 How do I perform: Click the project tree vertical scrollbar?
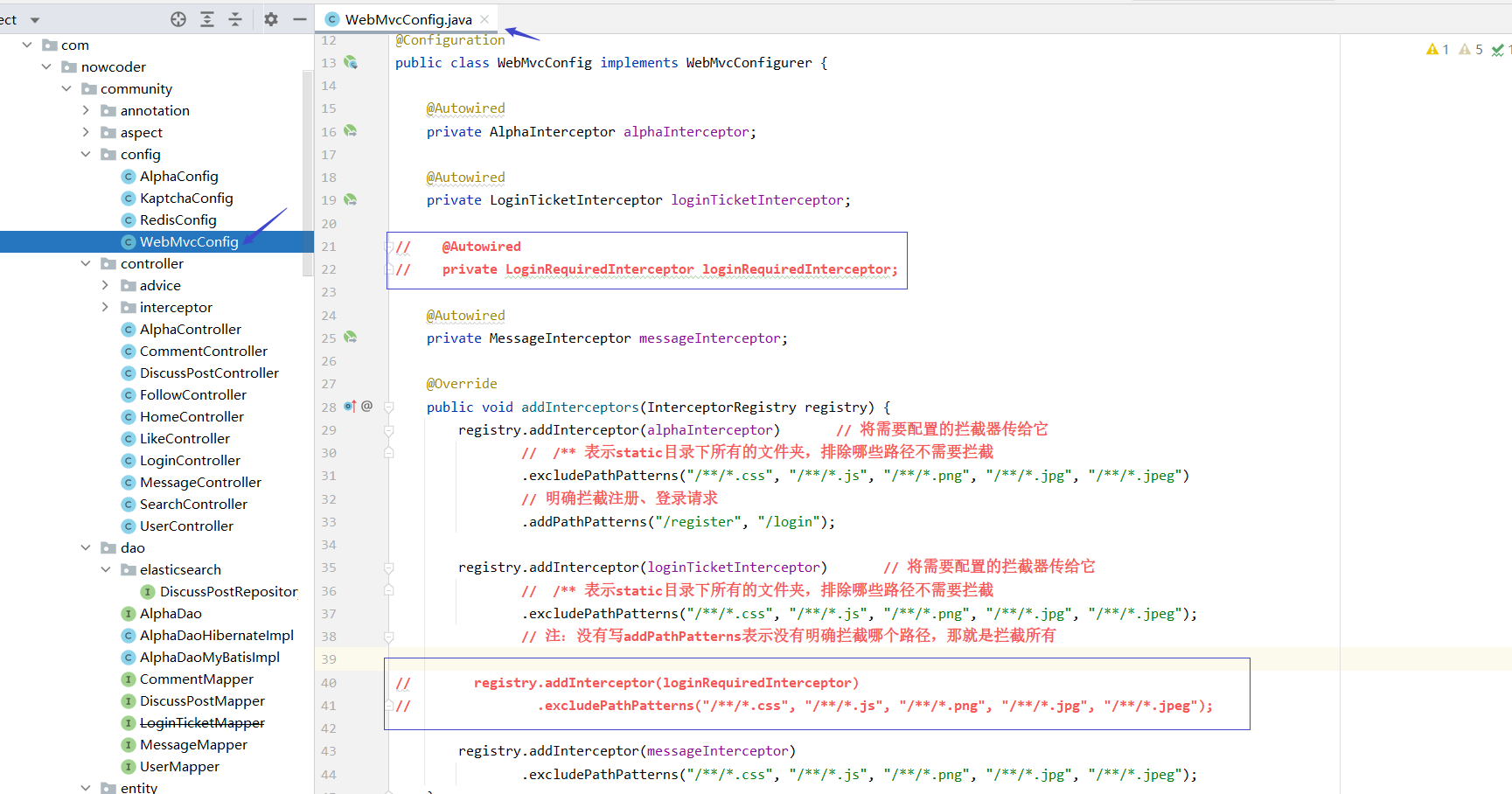[308, 173]
